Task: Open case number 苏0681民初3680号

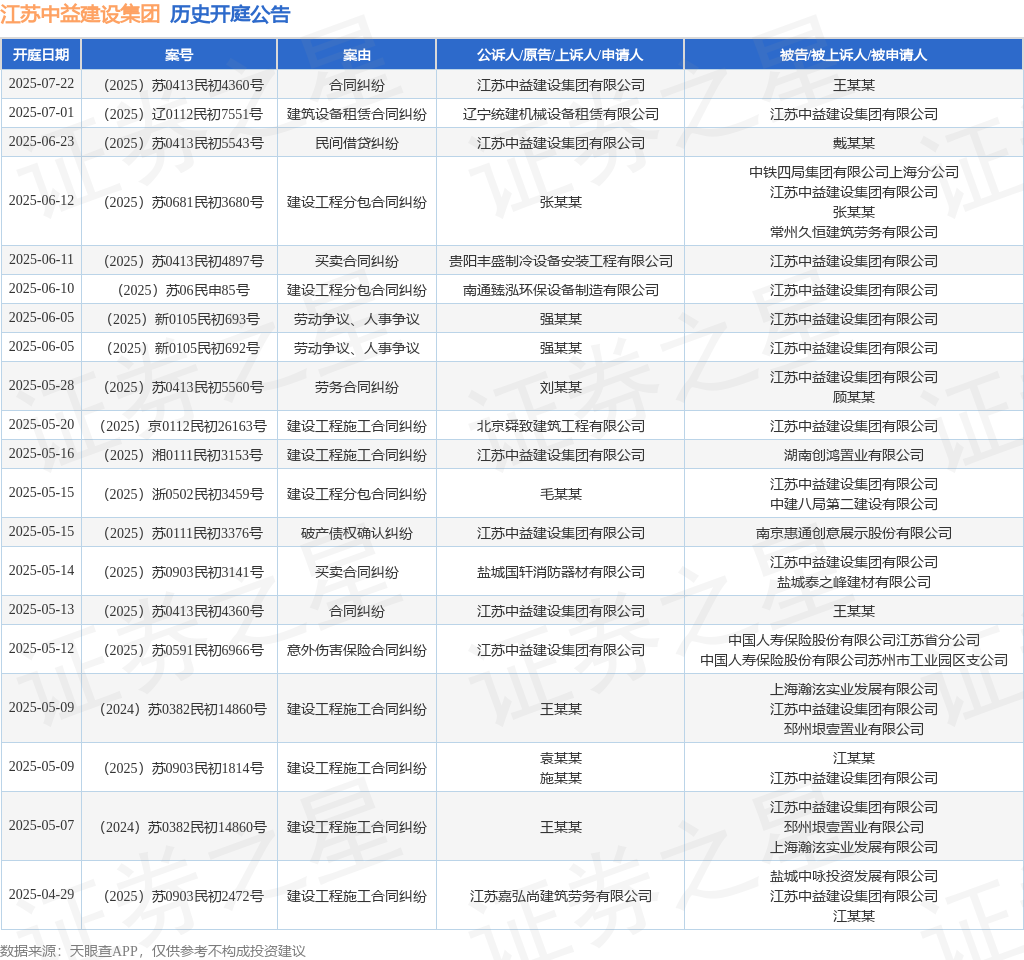Action: pyautogui.click(x=179, y=202)
